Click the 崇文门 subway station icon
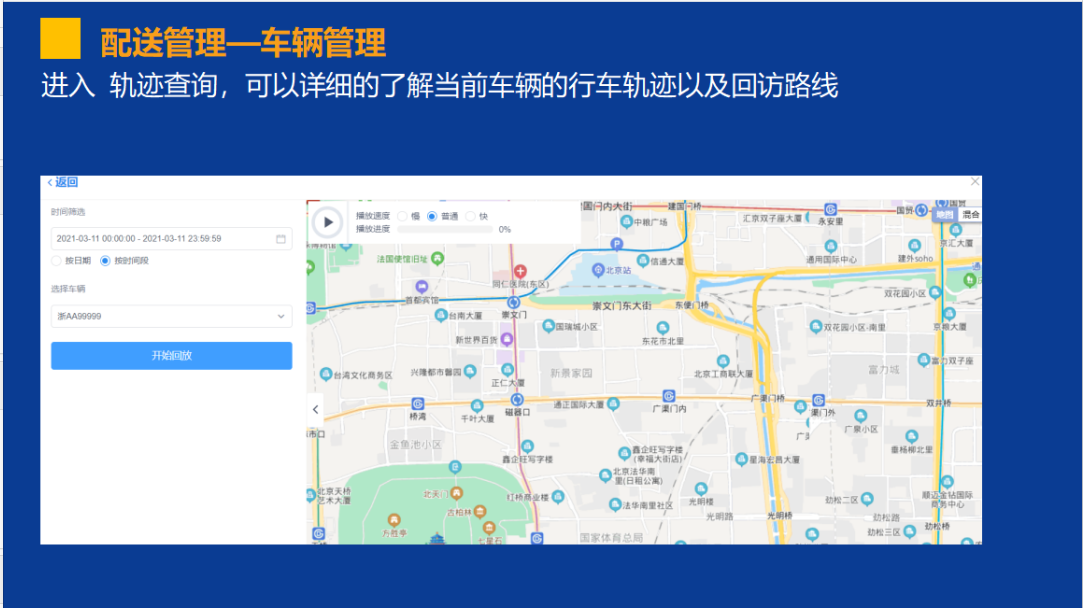The width and height of the screenshot is (1083, 608). (x=513, y=303)
